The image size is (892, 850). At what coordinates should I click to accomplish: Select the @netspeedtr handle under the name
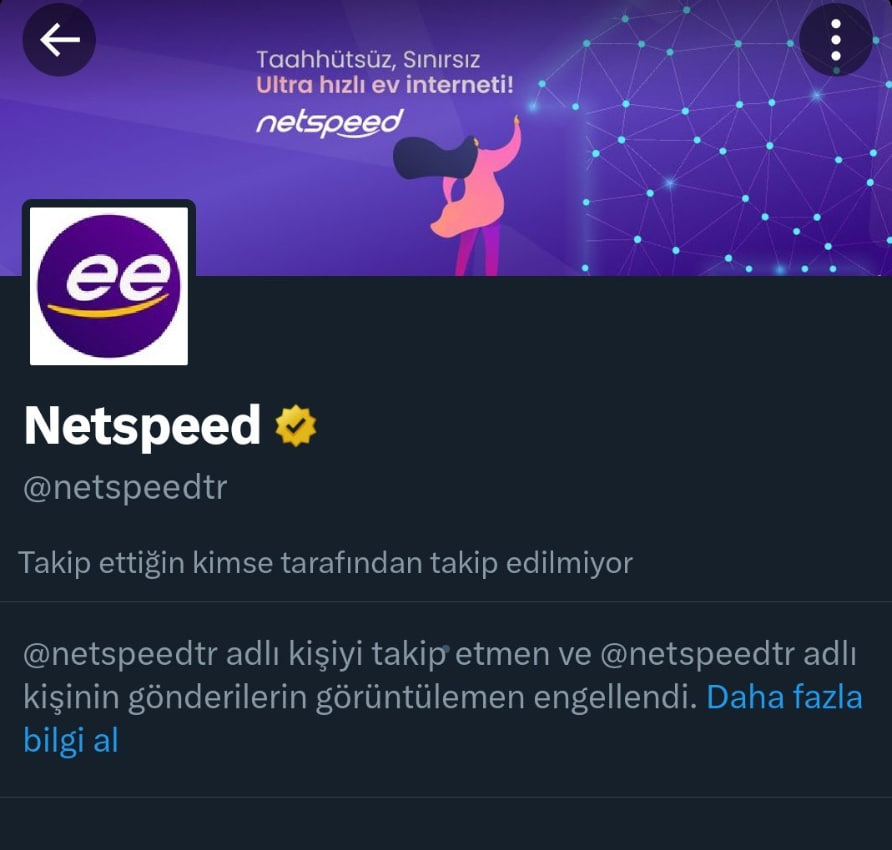click(x=125, y=488)
